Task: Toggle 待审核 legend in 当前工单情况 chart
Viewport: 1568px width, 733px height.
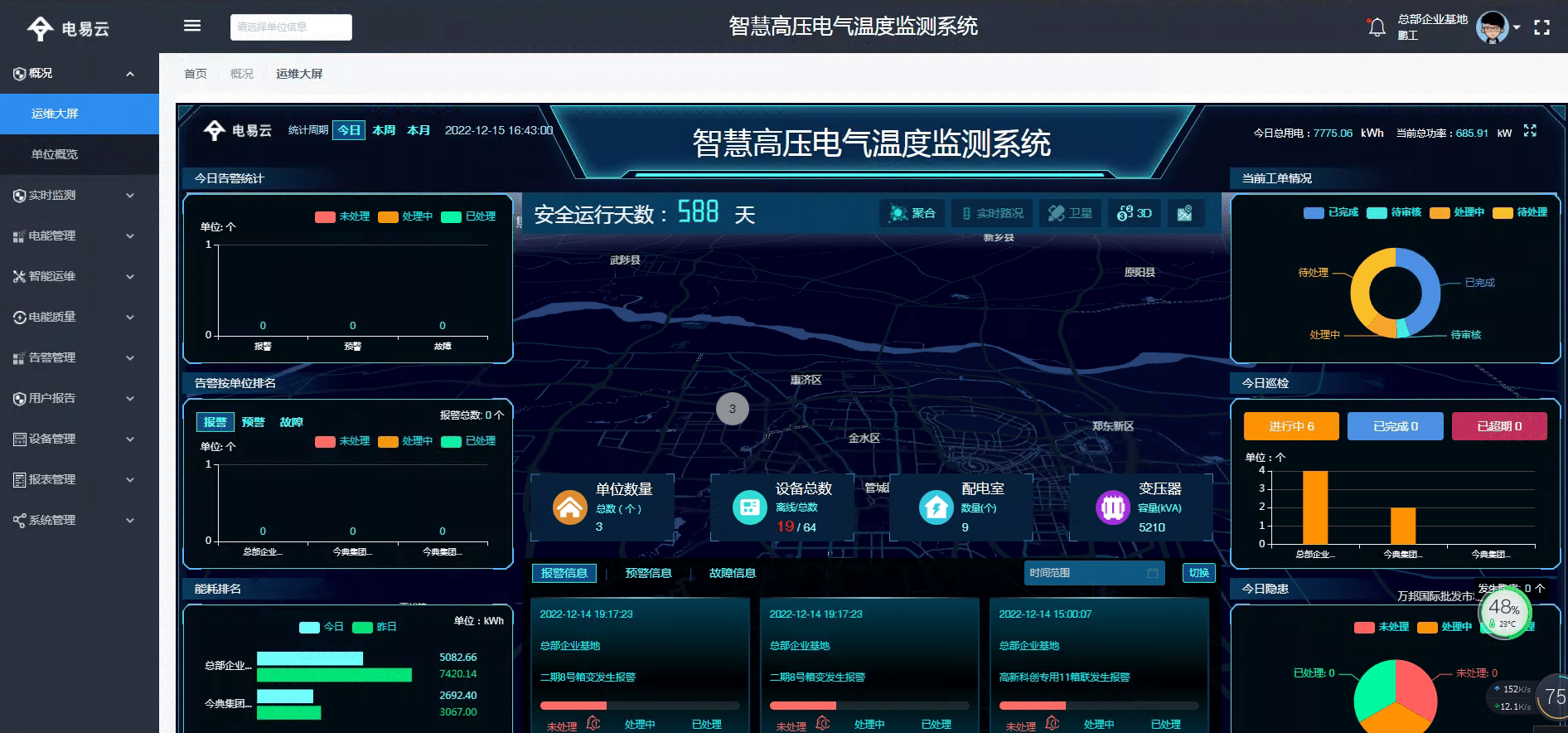Action: (x=1394, y=212)
